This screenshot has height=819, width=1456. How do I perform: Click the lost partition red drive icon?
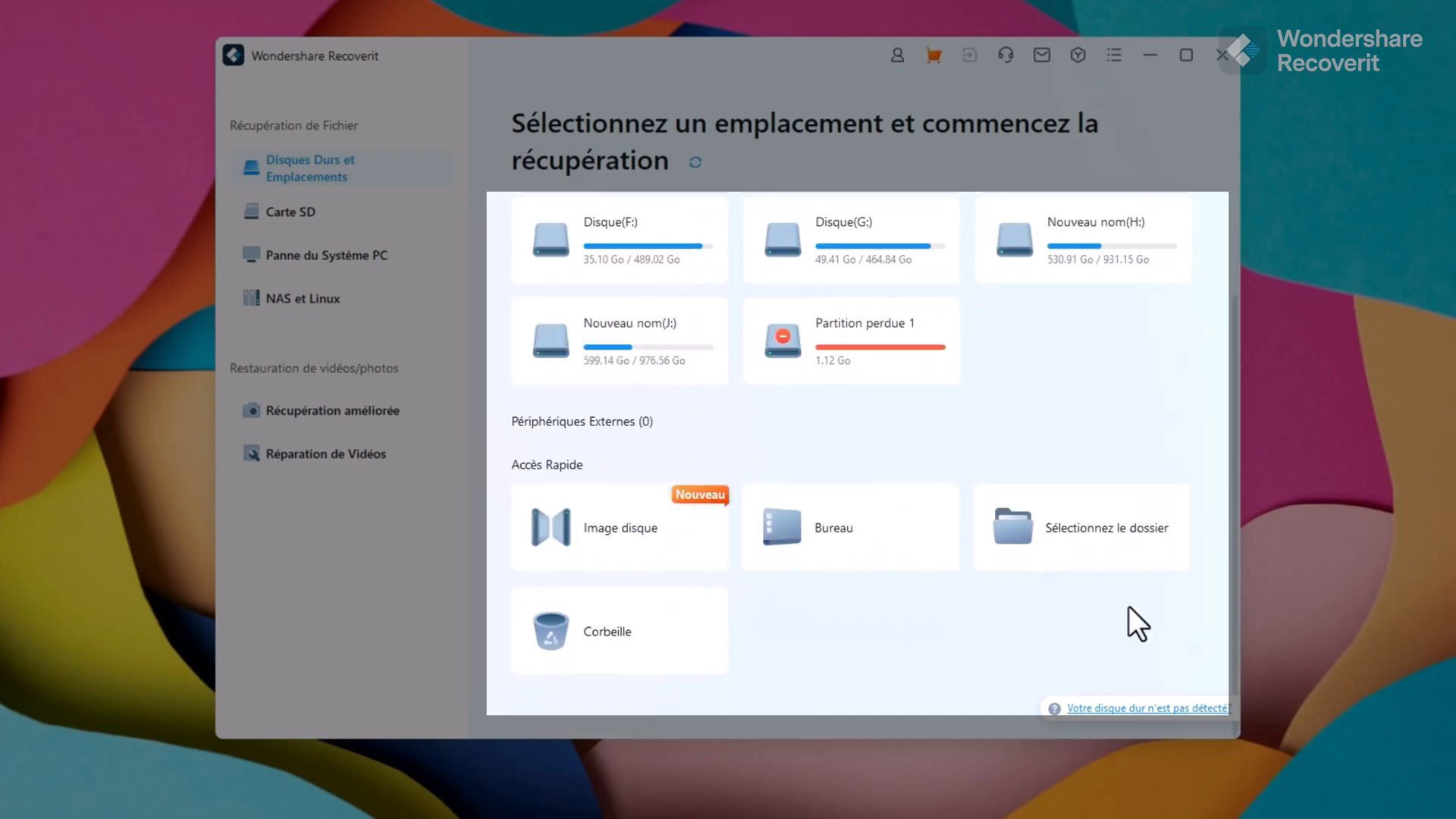[783, 341]
